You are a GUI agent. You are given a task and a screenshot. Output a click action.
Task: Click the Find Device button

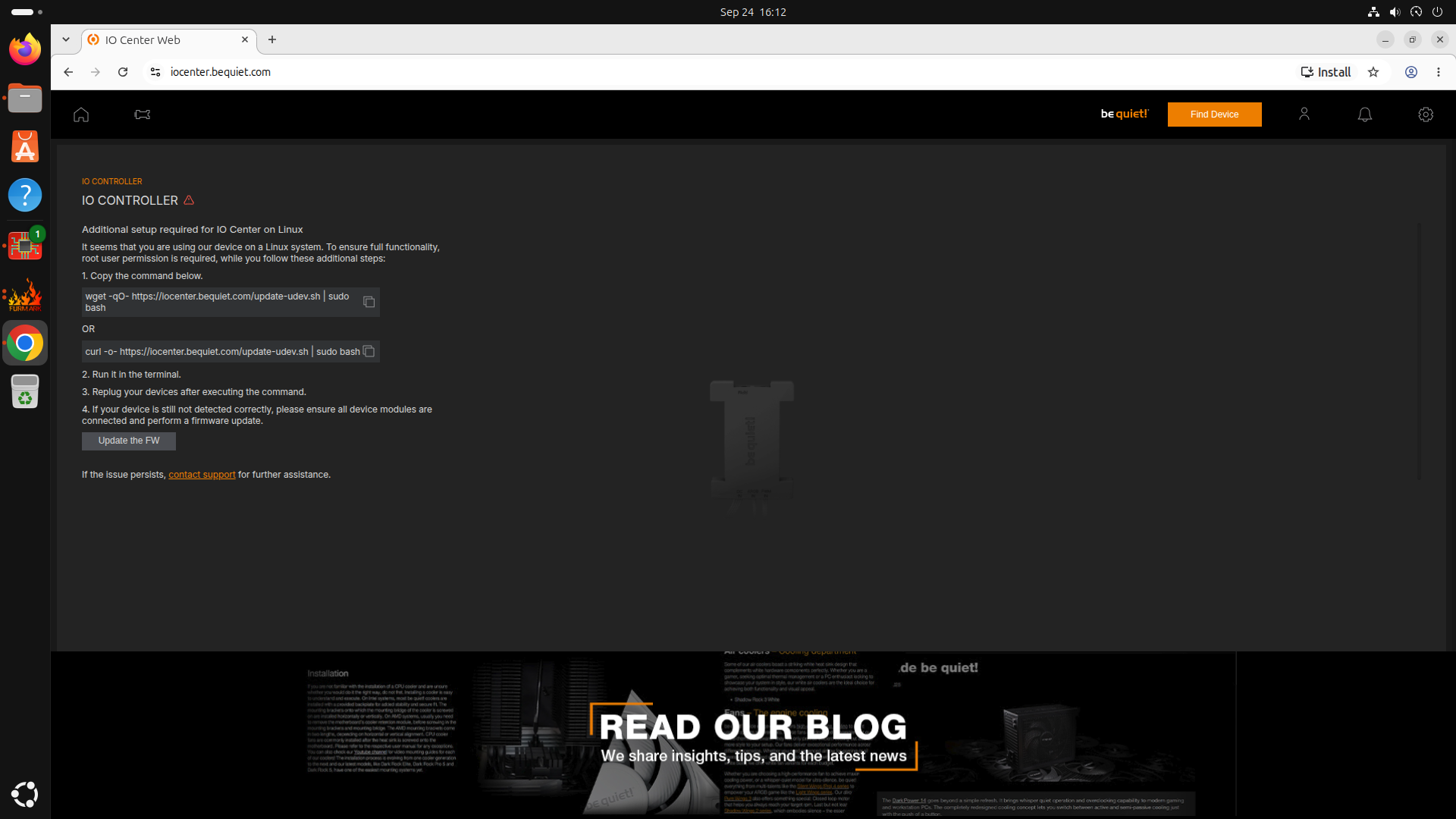1214,115
